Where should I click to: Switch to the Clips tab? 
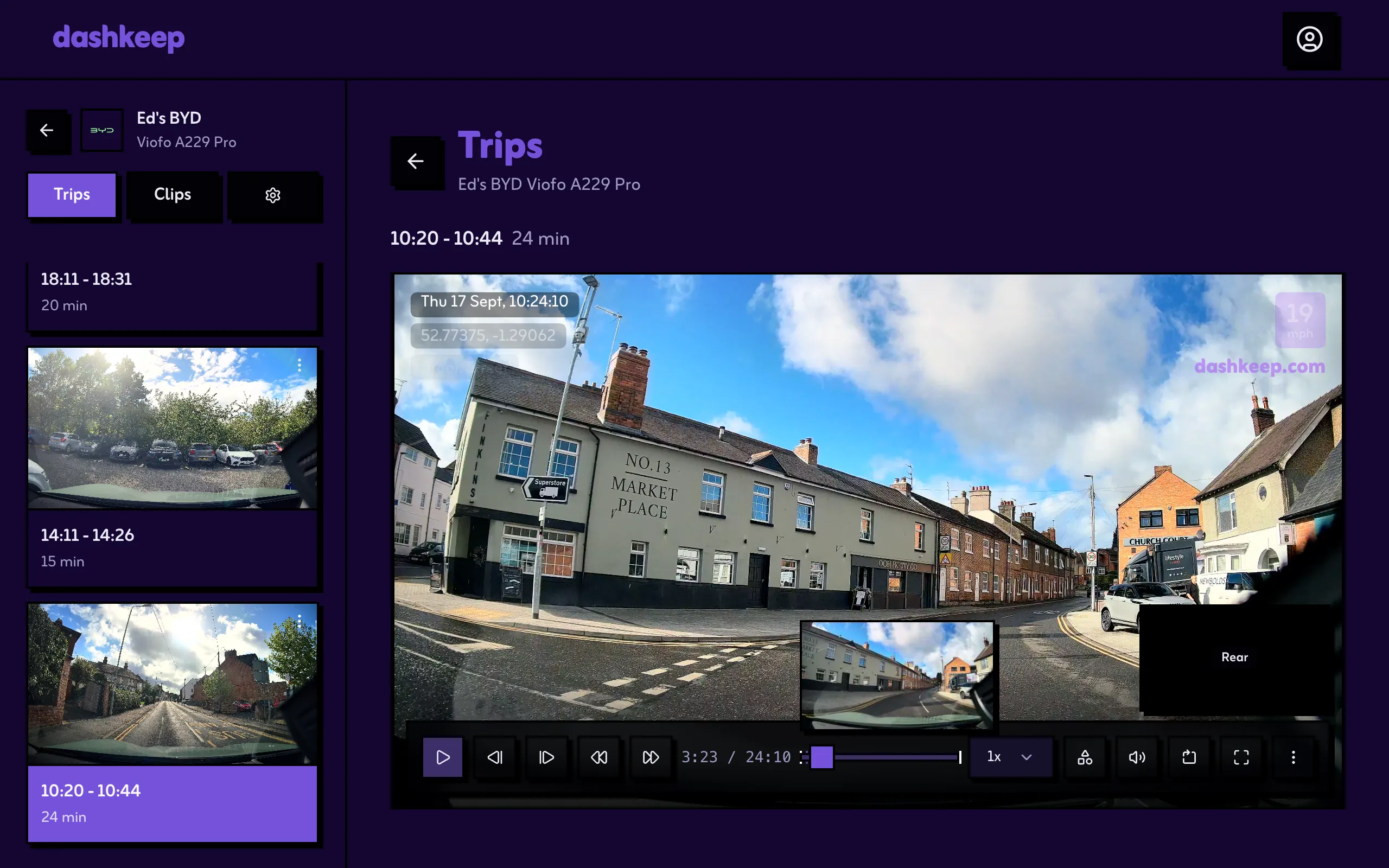tap(173, 195)
